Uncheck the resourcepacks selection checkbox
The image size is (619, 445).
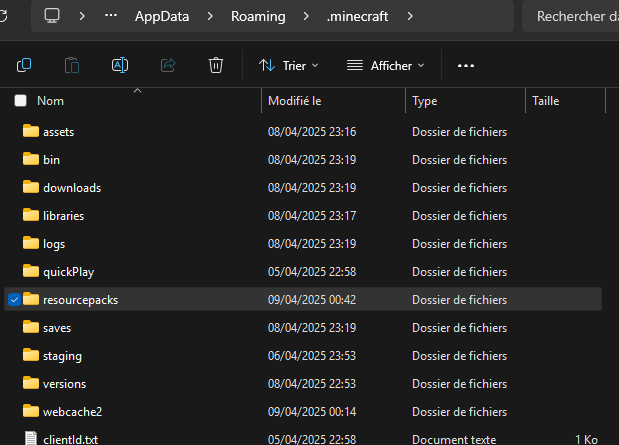(x=14, y=300)
